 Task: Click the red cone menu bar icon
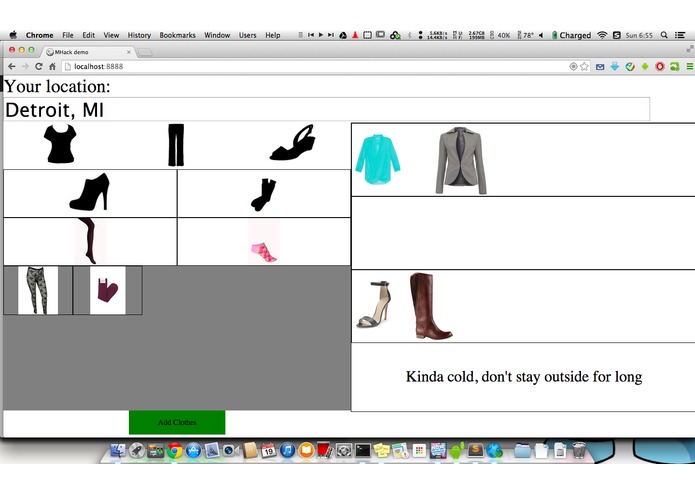click(x=355, y=35)
